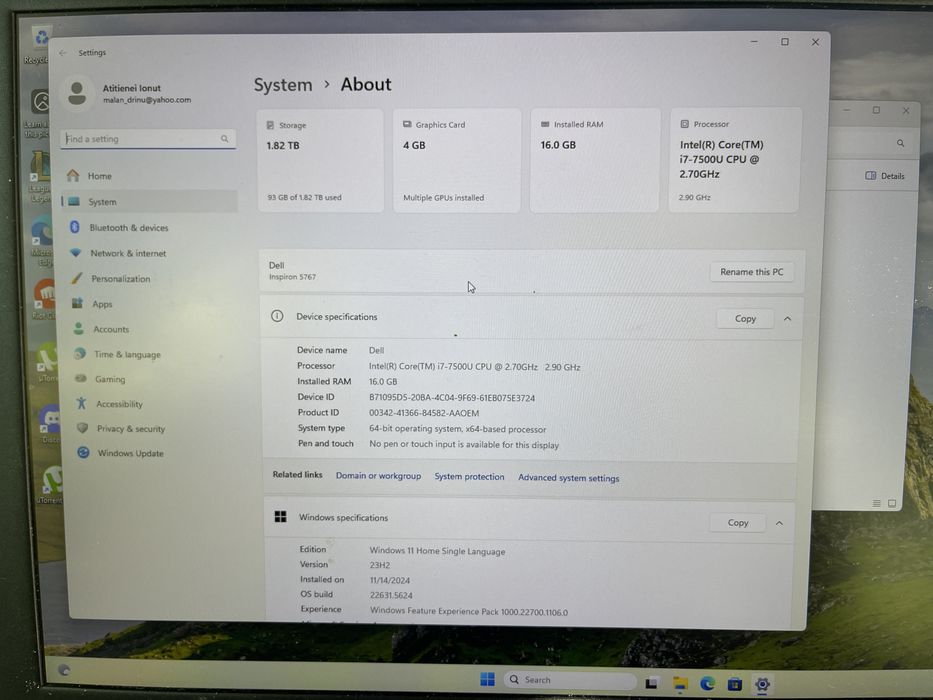The height and width of the screenshot is (700, 933).
Task: Click the Product ID value text
Action: coord(424,413)
